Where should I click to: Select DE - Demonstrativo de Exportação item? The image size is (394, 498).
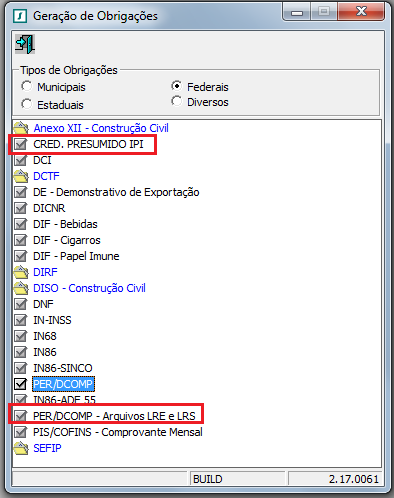[x=116, y=192]
